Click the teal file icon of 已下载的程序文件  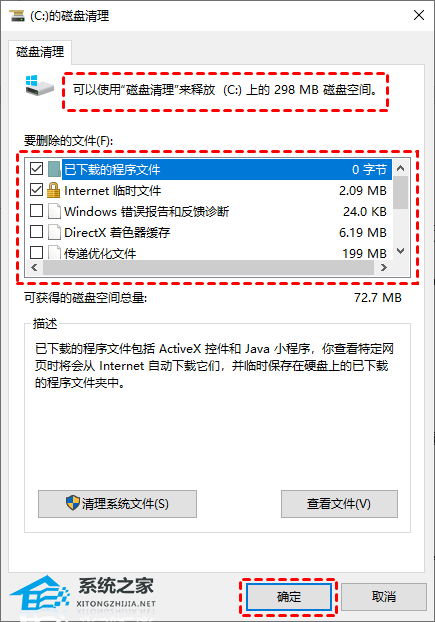(54, 169)
